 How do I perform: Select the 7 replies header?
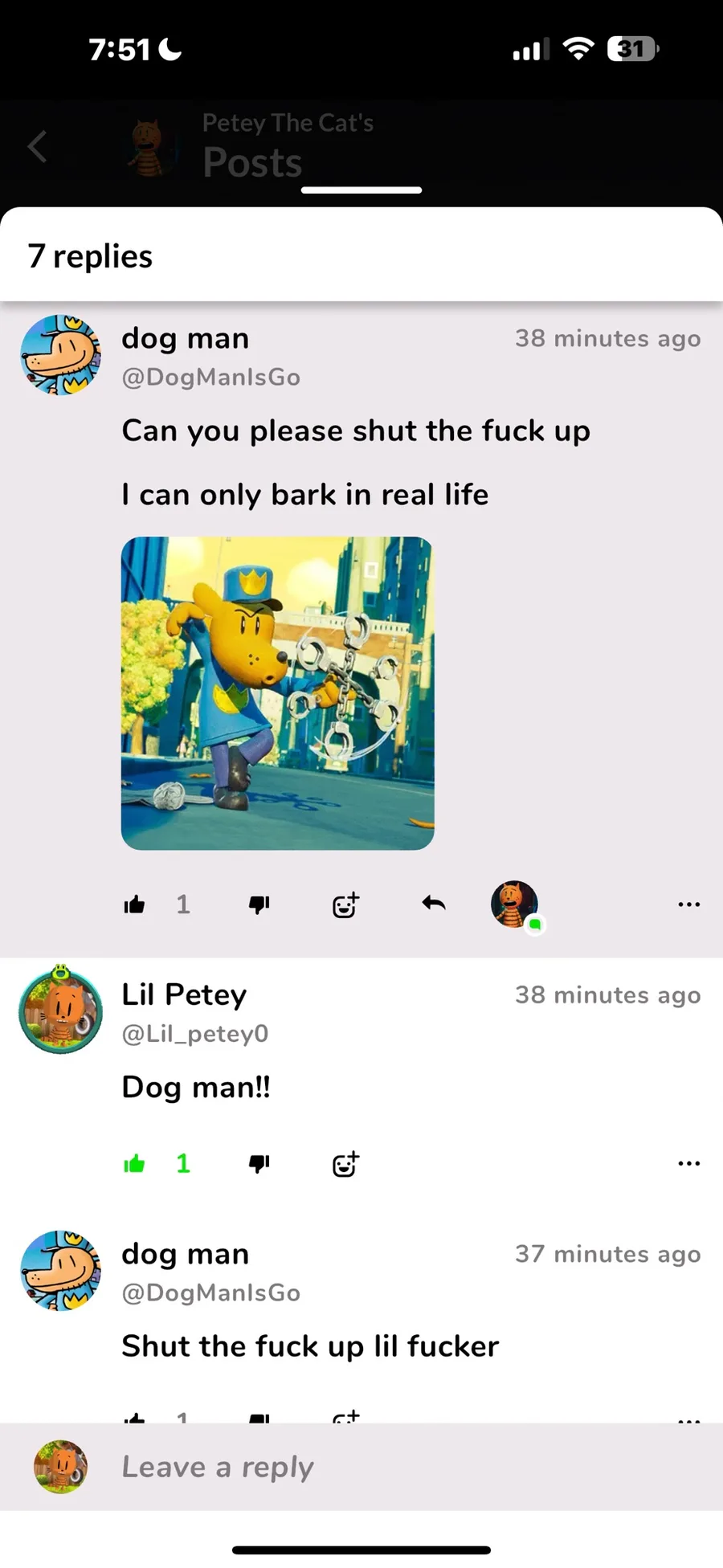coord(90,256)
